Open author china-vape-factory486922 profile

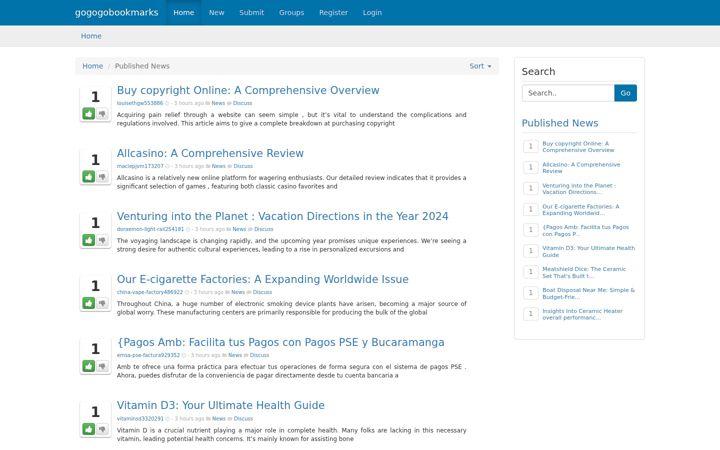pyautogui.click(x=150, y=292)
